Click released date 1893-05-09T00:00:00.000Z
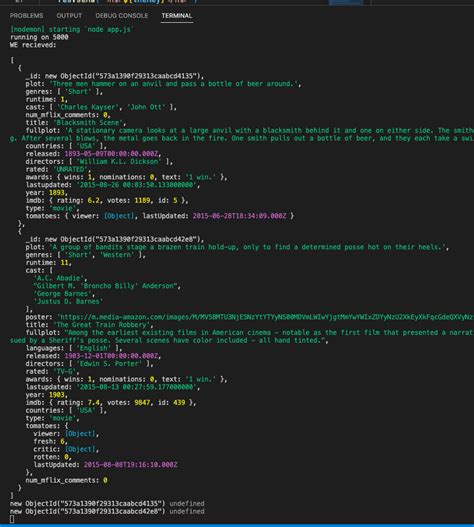Viewport: 474px width, 527px height. coord(111,154)
